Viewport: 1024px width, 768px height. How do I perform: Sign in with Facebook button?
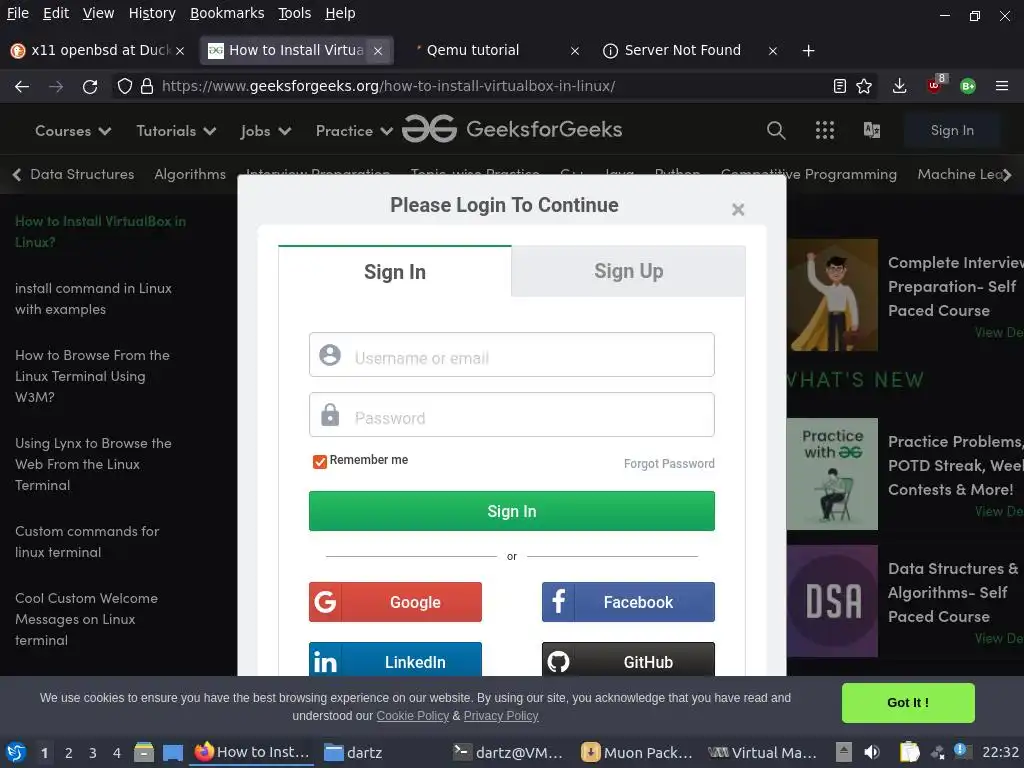628,601
